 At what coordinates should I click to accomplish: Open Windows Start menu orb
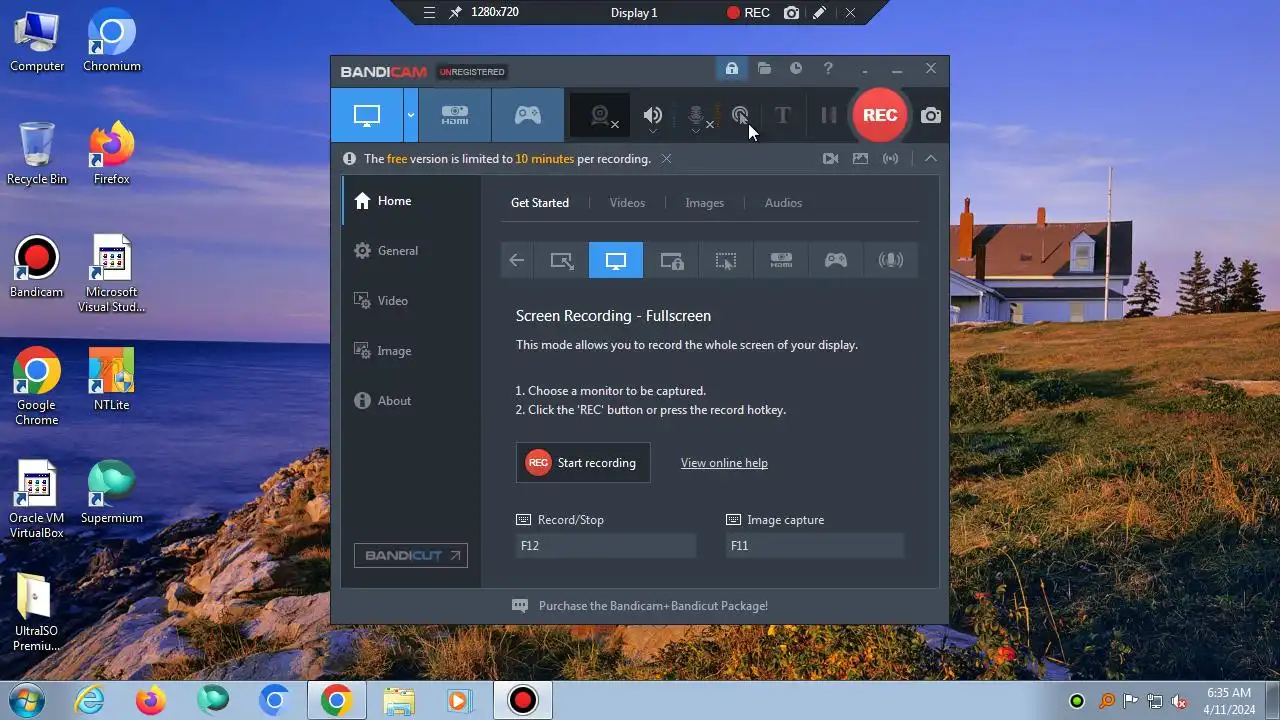point(26,700)
